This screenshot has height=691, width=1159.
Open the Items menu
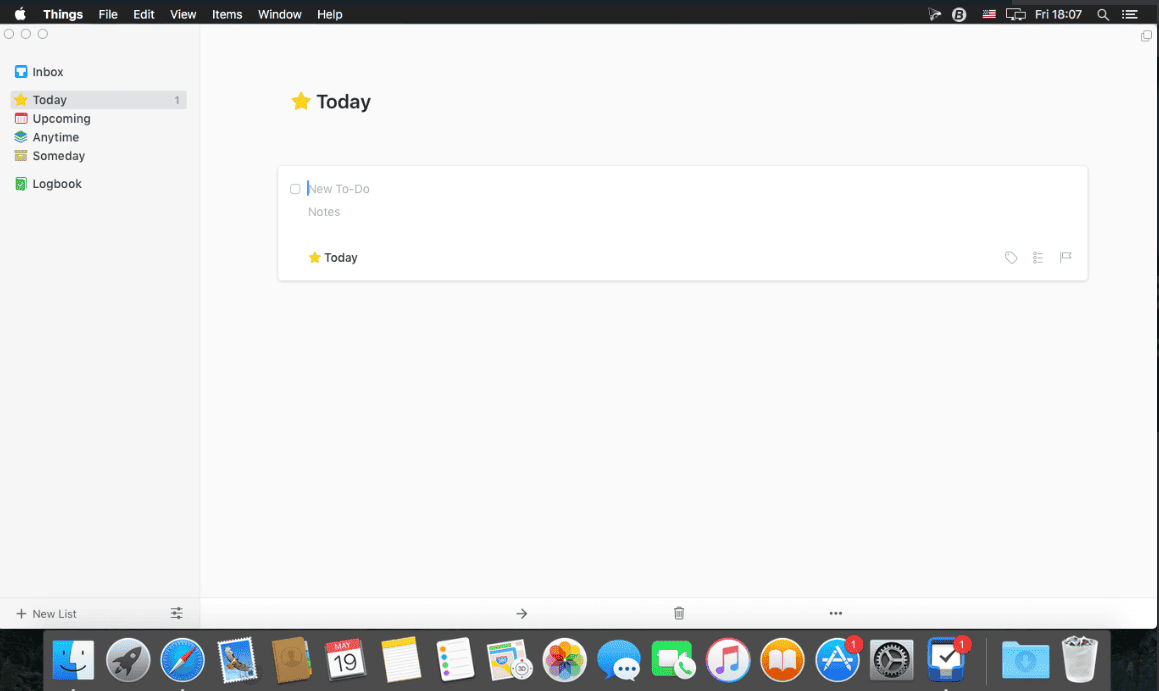click(x=227, y=14)
